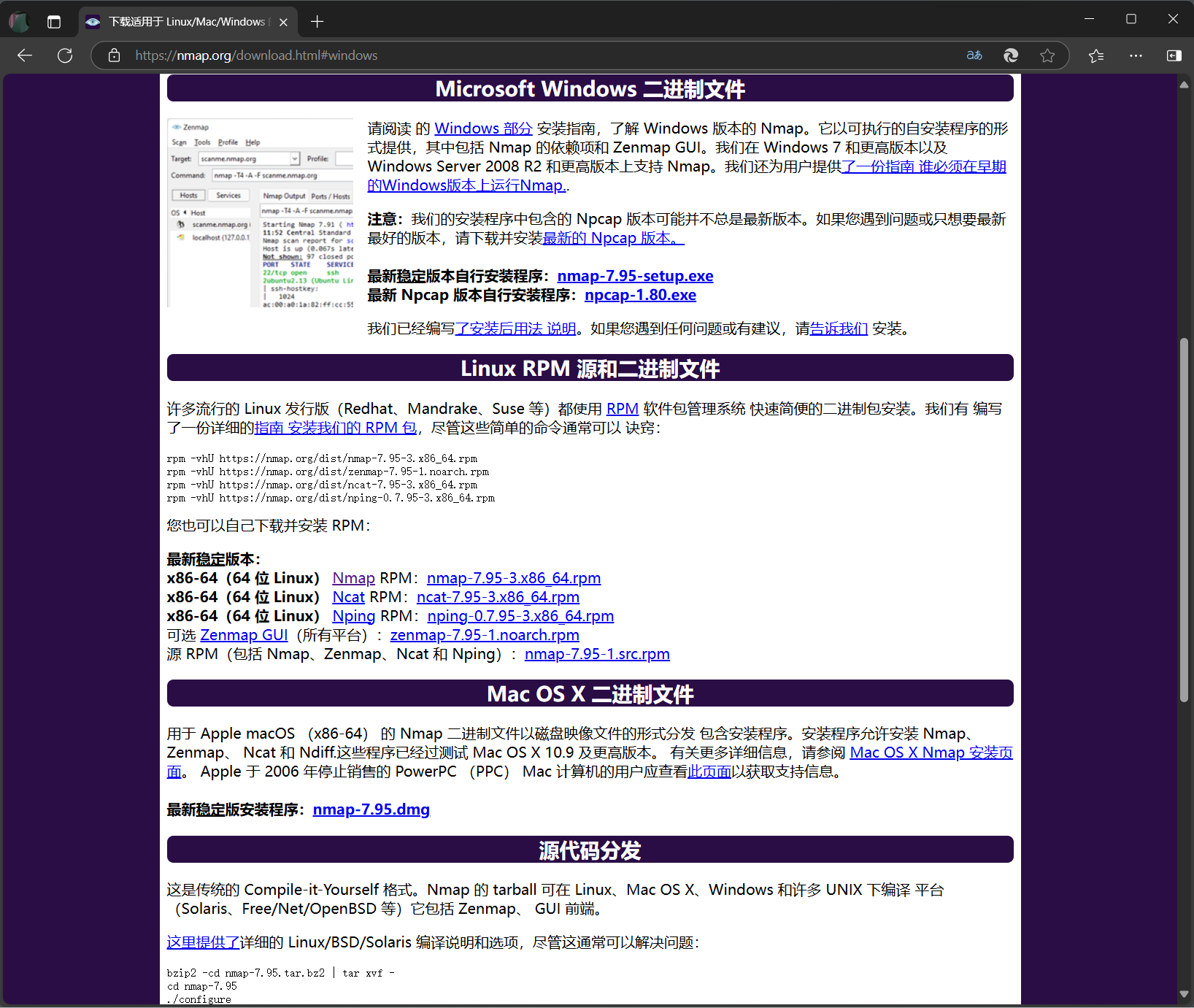The height and width of the screenshot is (1008, 1194).
Task: Click the browser back arrow
Action: pyautogui.click(x=25, y=55)
